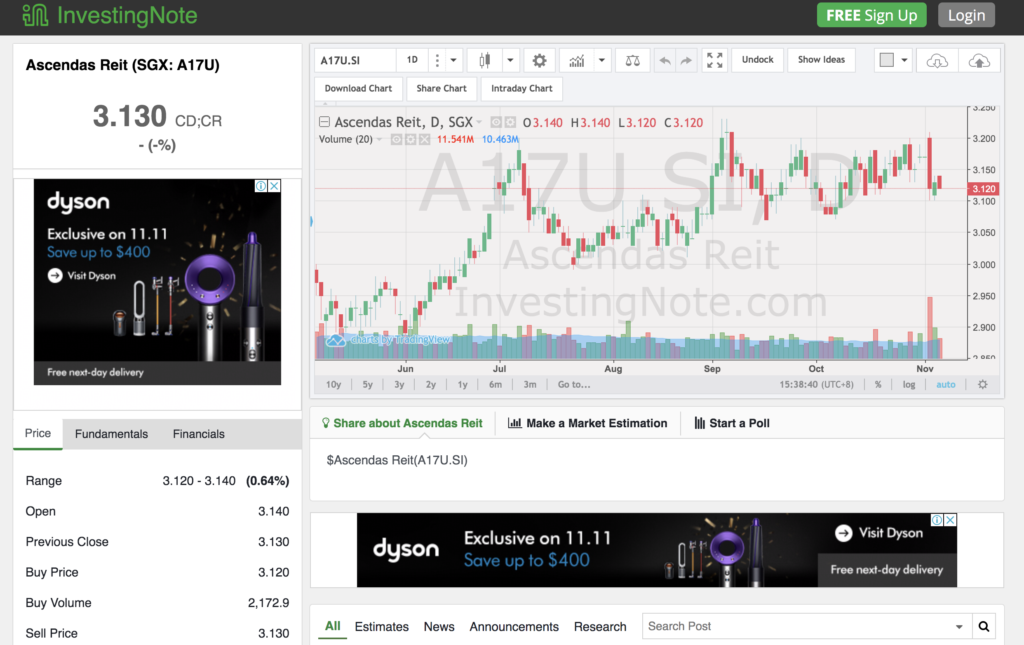Open the indicator templates dropdown arrow
Screen dimensions: 1024x645
click(601, 61)
